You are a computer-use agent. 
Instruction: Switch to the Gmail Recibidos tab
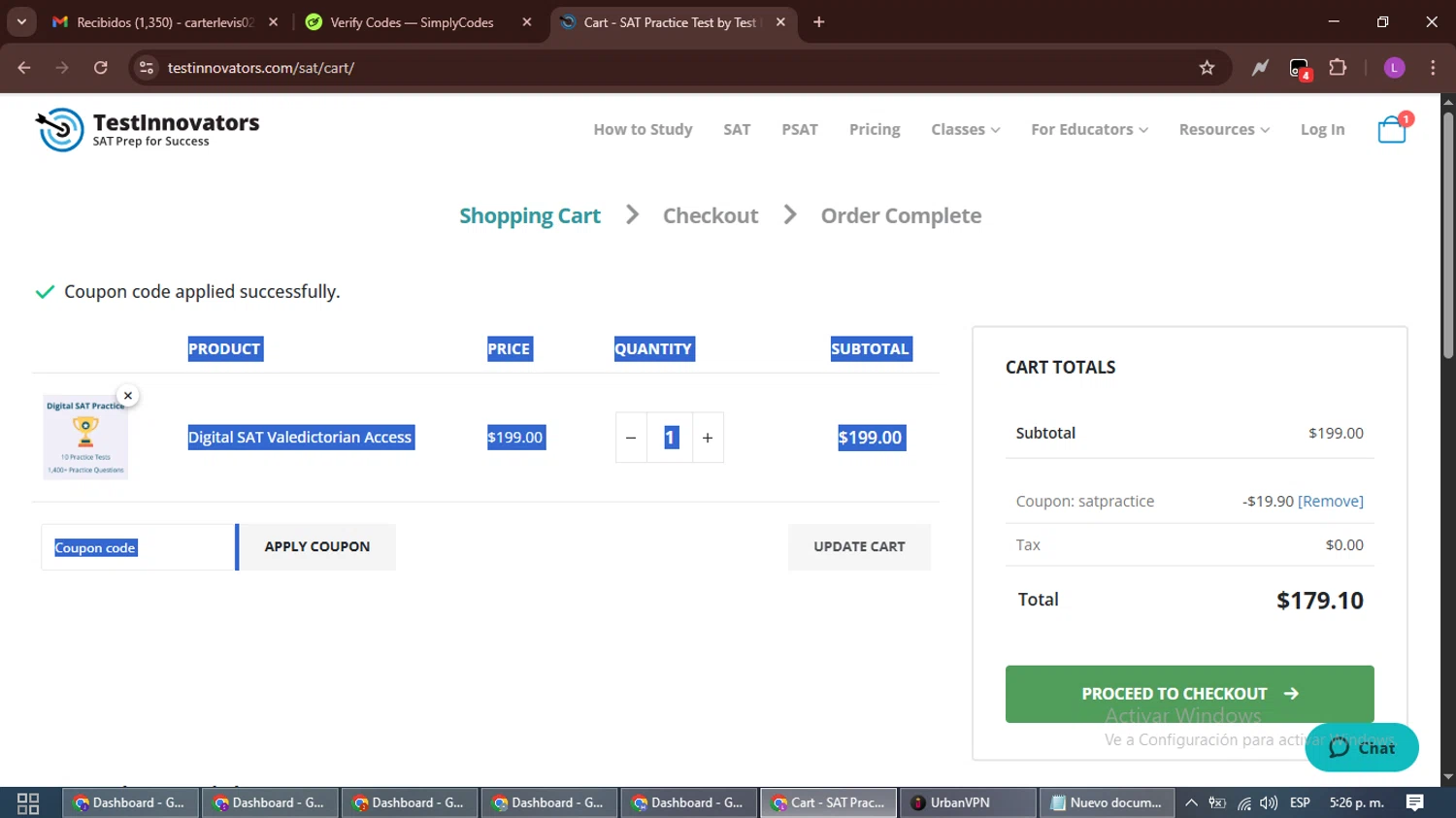pyautogui.click(x=165, y=22)
